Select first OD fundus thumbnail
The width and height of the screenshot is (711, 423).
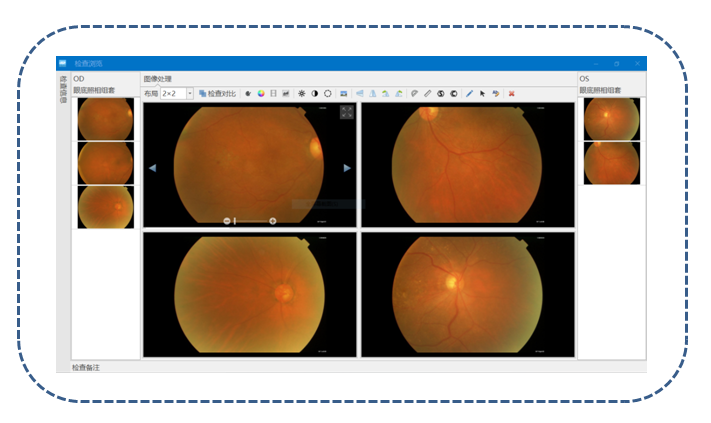coord(106,119)
